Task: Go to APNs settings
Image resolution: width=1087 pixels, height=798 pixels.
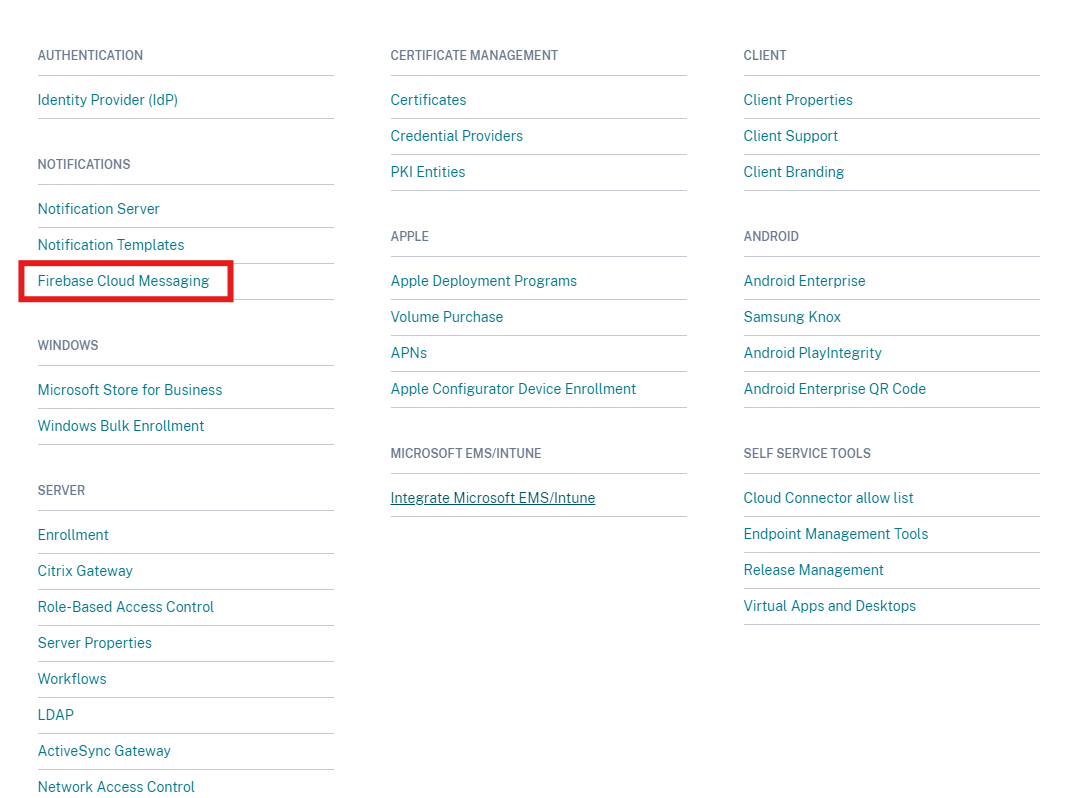Action: coord(408,353)
